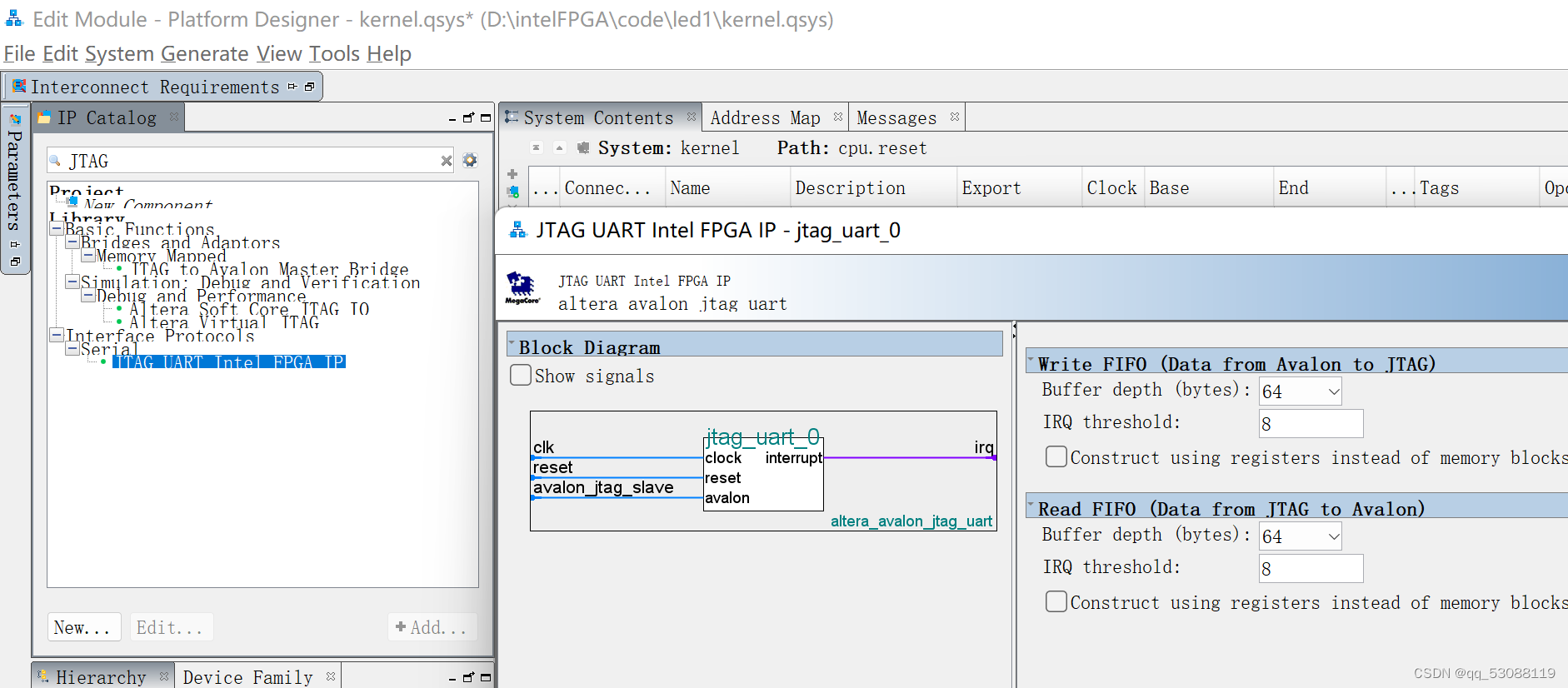Open the Generate menu
Screen dimensions: 1568x688
coord(205,54)
